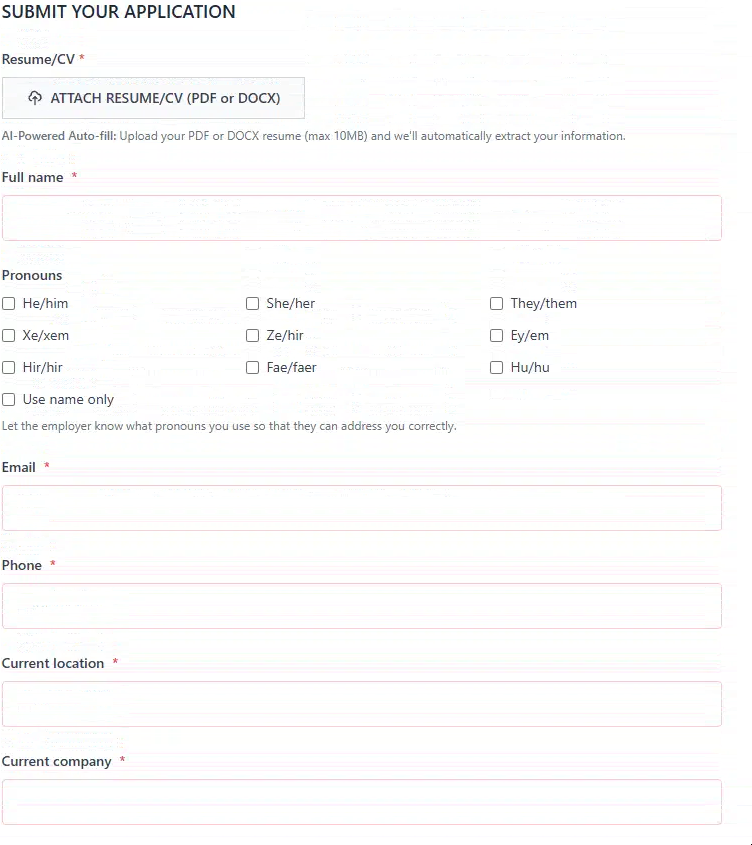Check the He/him pronoun checkbox
This screenshot has height=845, width=752.
(x=9, y=304)
